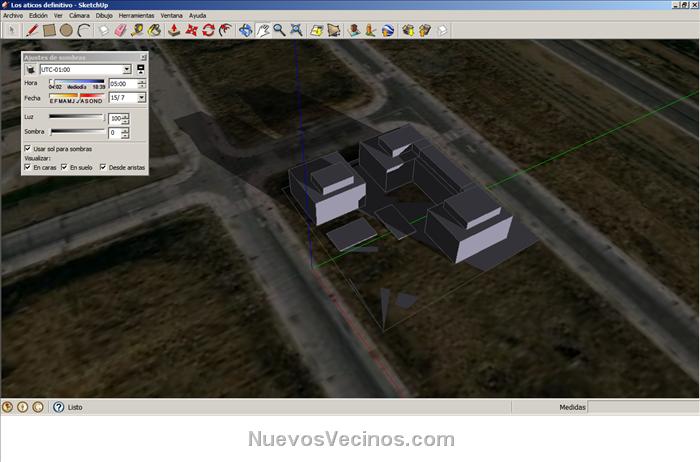Open the Cámara menu
This screenshot has height=462, width=700.
(79, 15)
